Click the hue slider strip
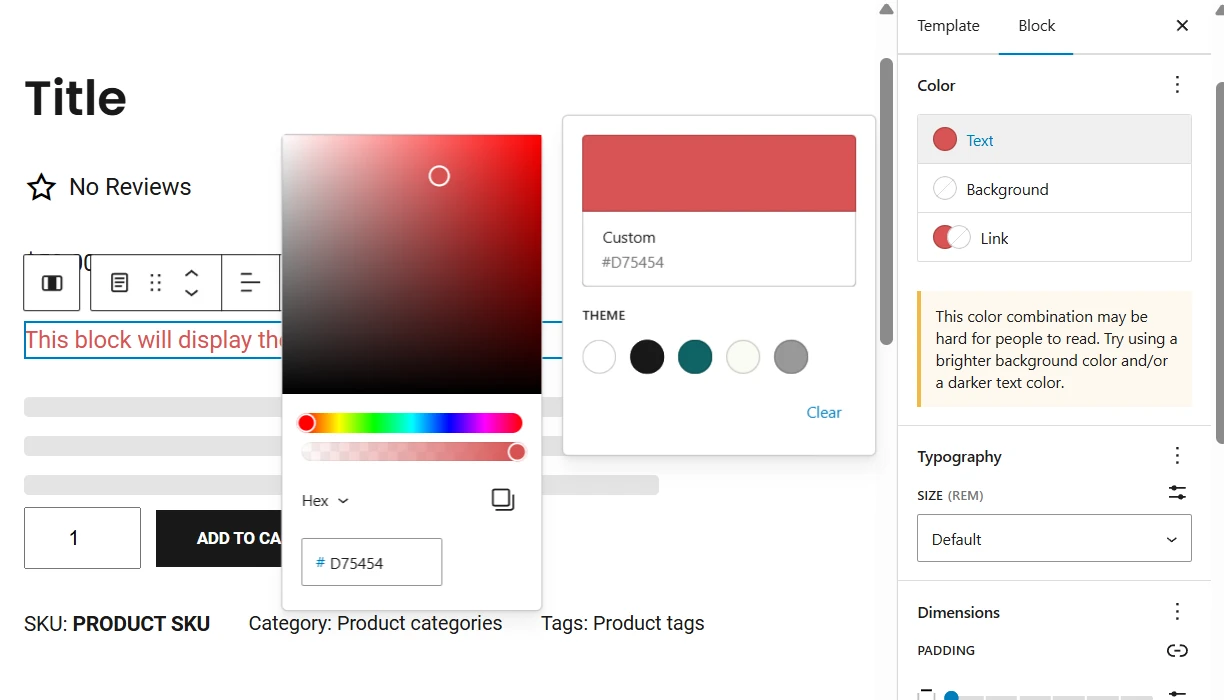This screenshot has width=1224, height=700. pyautogui.click(x=410, y=422)
